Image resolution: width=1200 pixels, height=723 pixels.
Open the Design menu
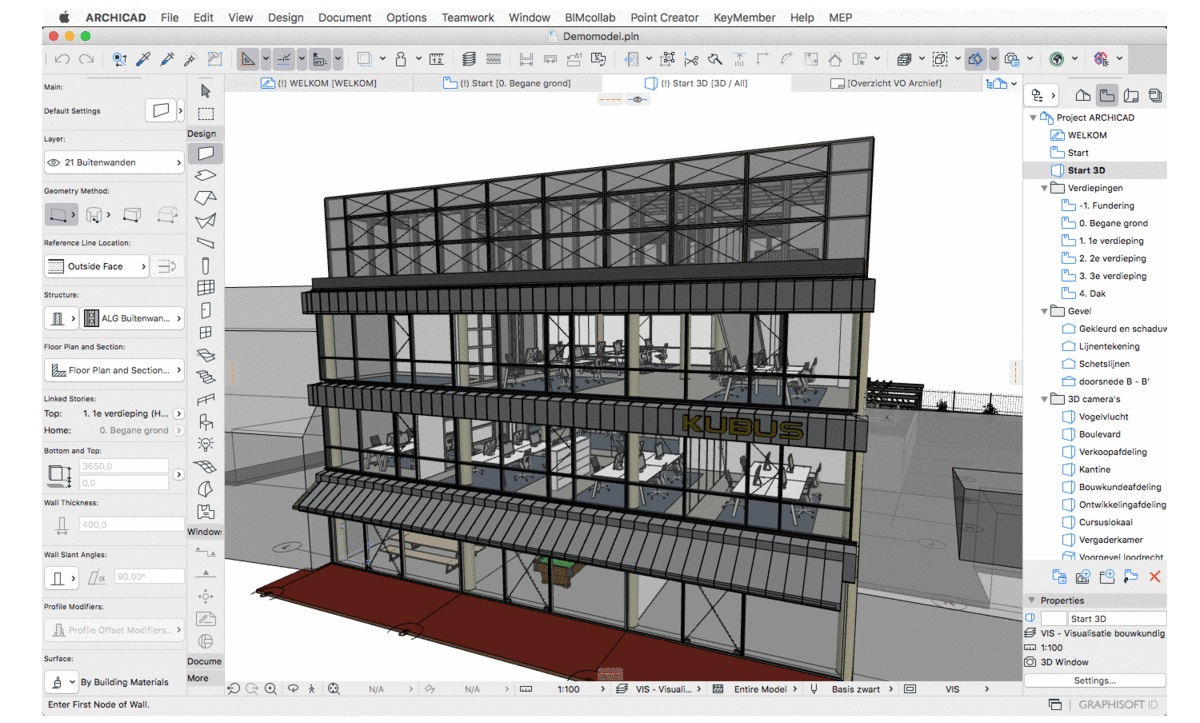(x=286, y=17)
